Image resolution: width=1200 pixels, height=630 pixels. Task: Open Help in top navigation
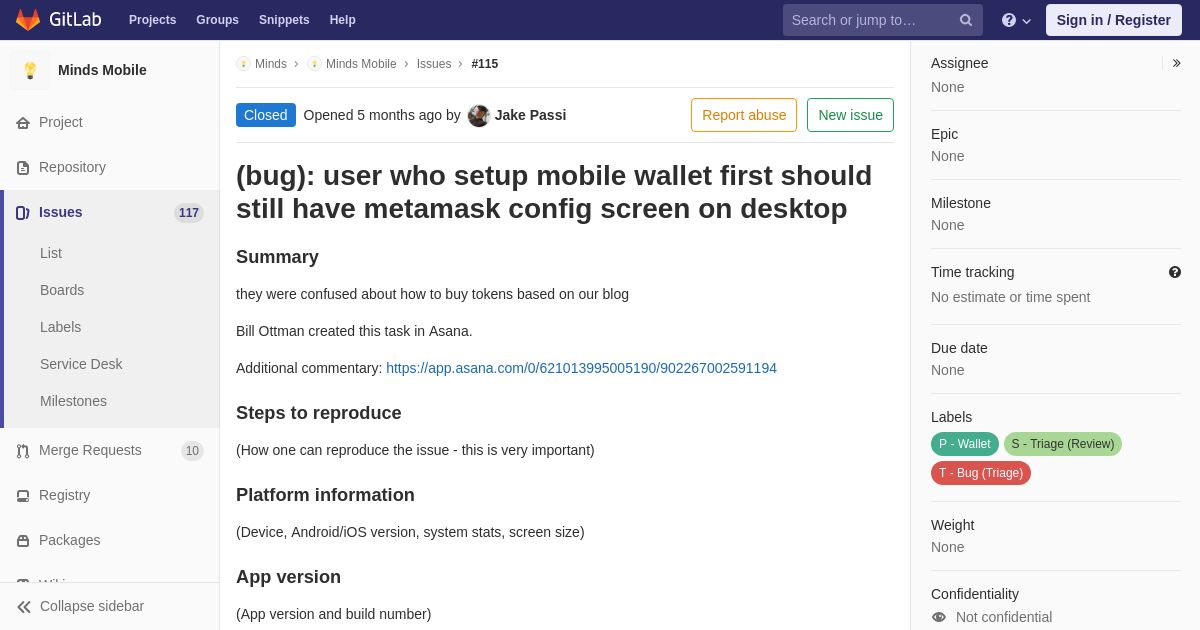[x=343, y=20]
